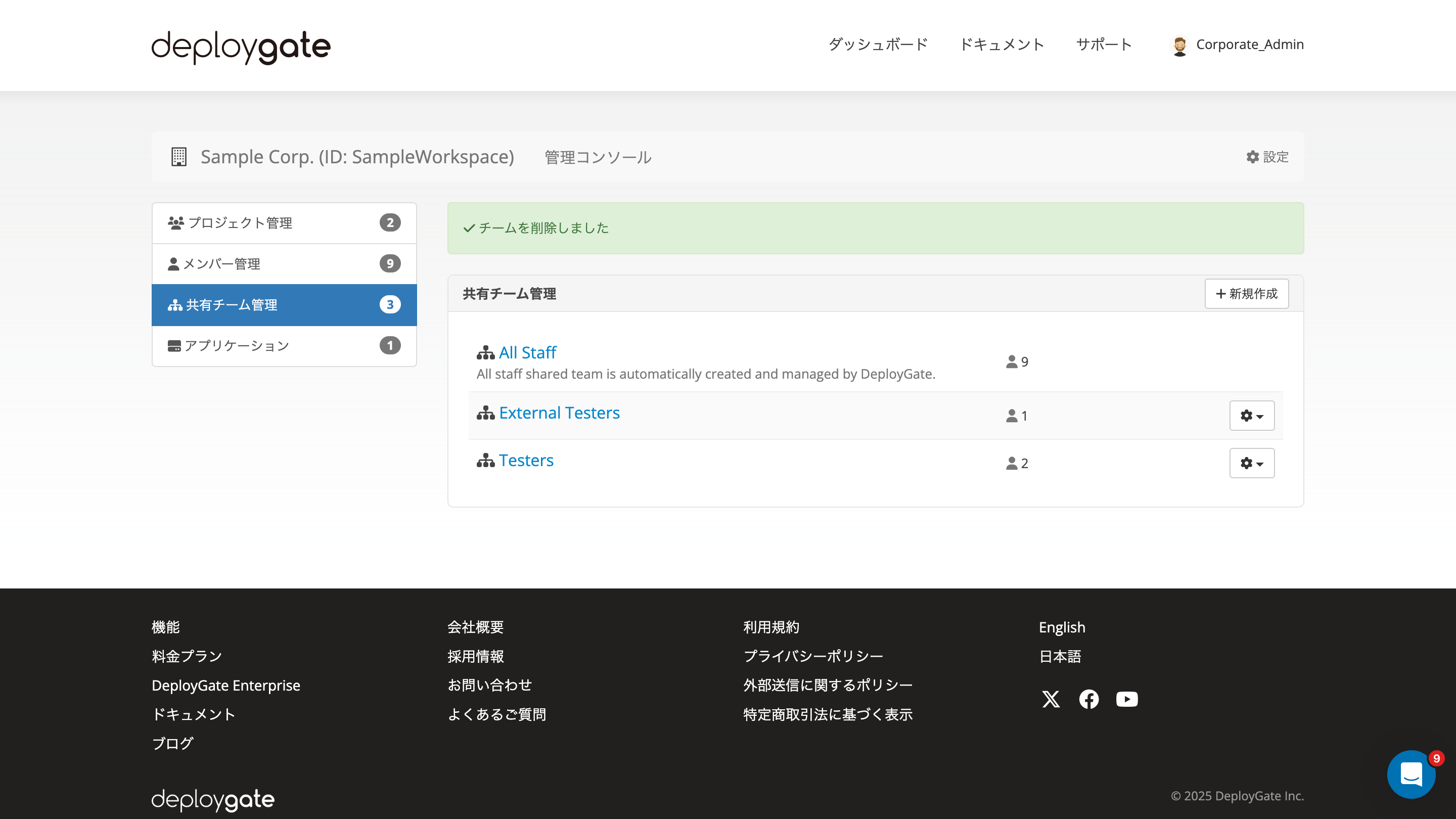Click the © 2025 DeployGate Inc. text
Viewport: 1456px width, 819px height.
pyautogui.click(x=1237, y=796)
